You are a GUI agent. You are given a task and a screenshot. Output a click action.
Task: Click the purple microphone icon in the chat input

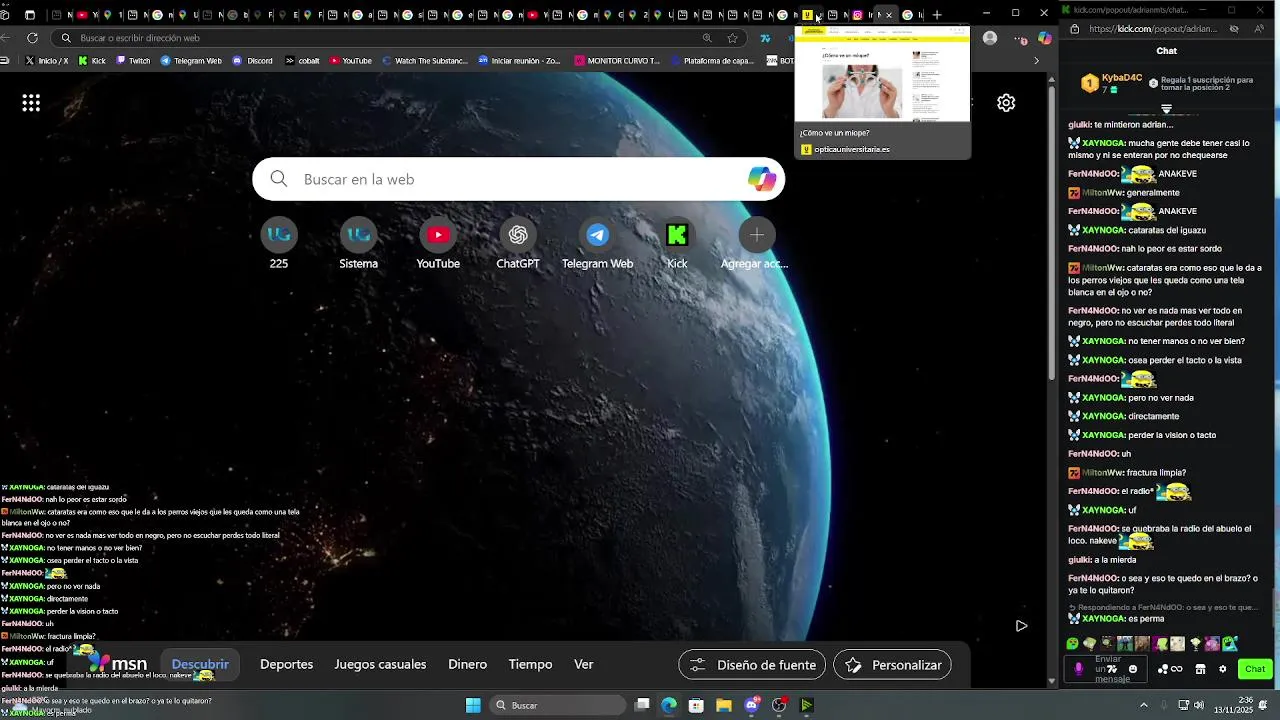click(x=1078, y=669)
